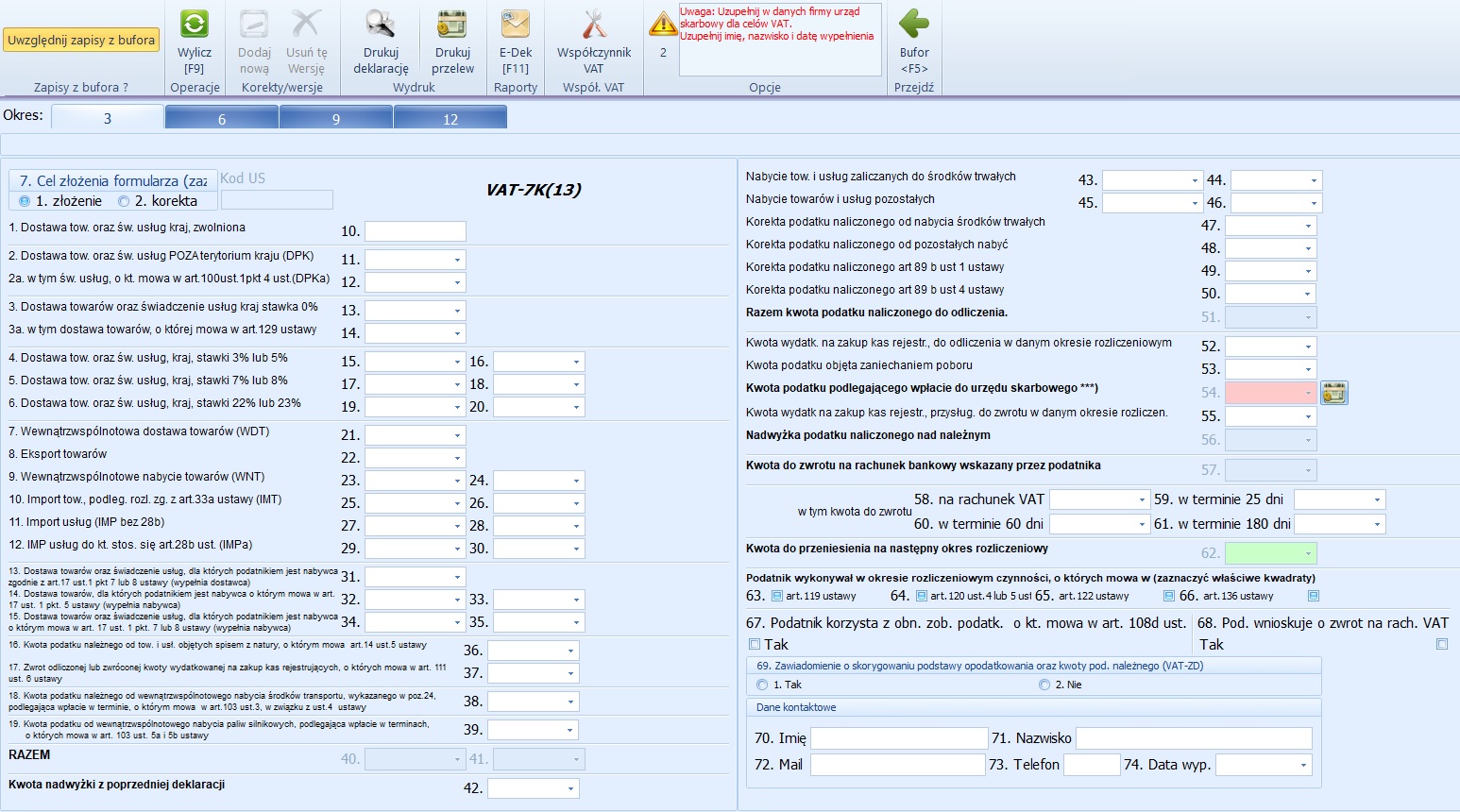Click label Kwota nadwyżki z poprzedniej deklaracji
Viewport: 1460px width, 812px height.
pyautogui.click(x=117, y=785)
